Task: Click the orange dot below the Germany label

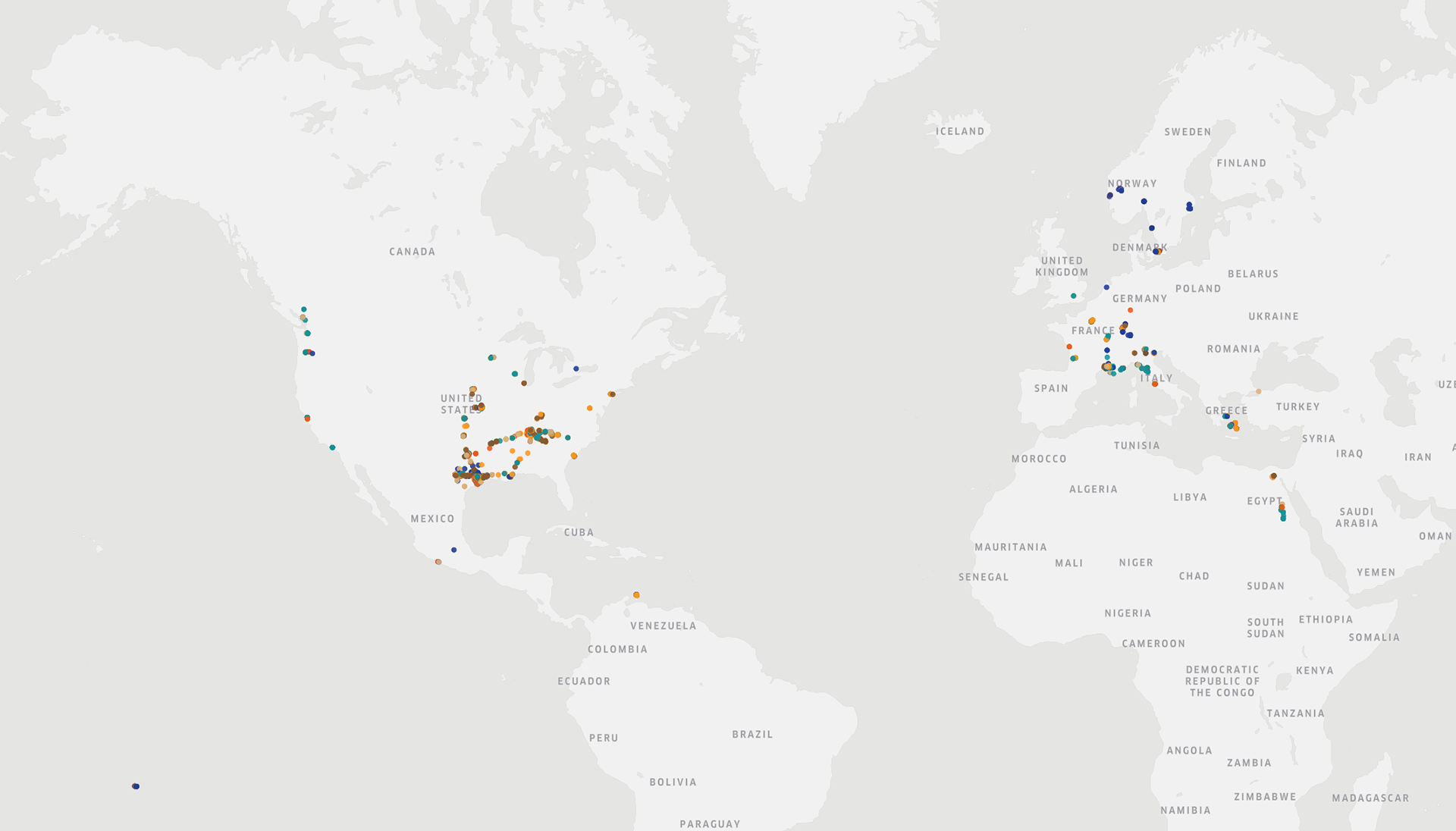Action: point(1130,310)
